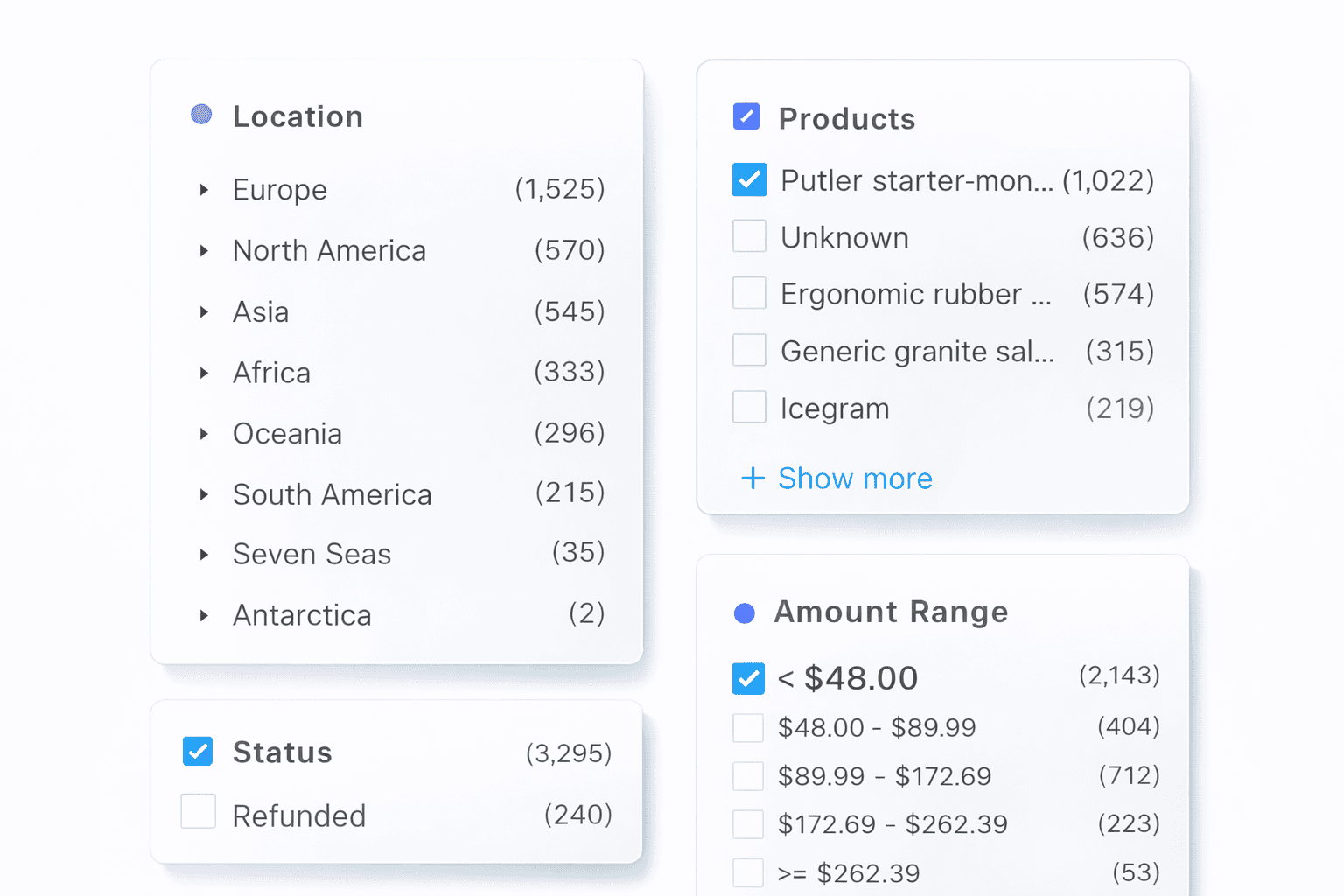Click the Amount Range indicator dot
1344x896 pixels.
pos(745,613)
